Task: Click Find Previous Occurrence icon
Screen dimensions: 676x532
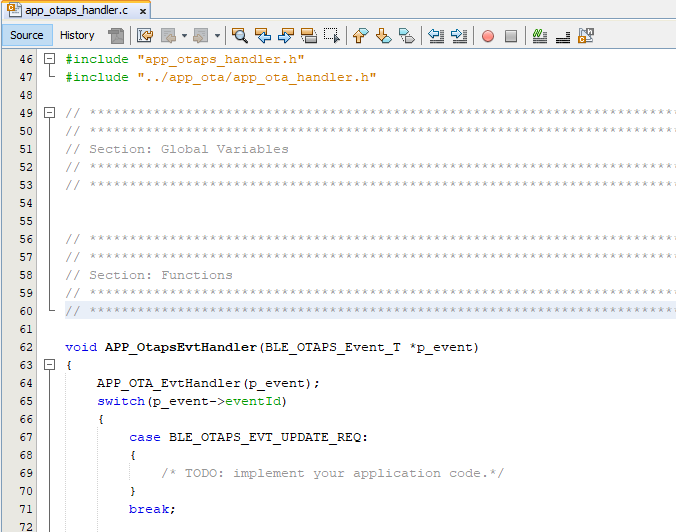Action: 263,35
